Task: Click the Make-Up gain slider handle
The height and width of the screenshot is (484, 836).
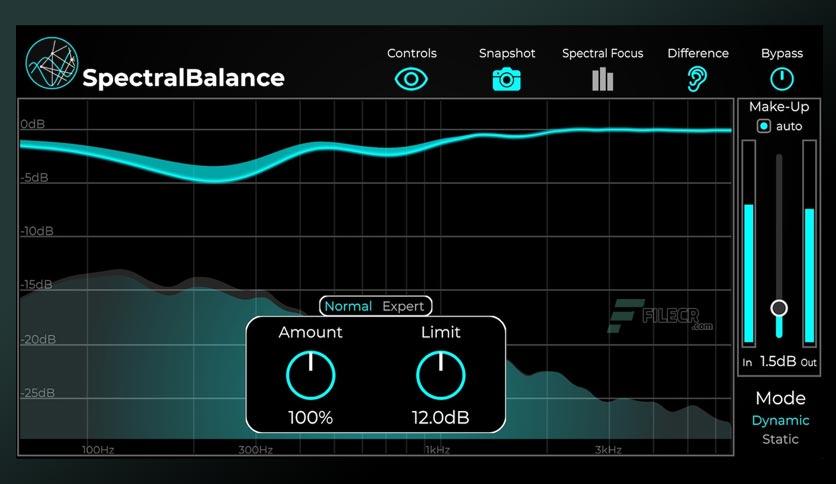Action: [x=779, y=308]
